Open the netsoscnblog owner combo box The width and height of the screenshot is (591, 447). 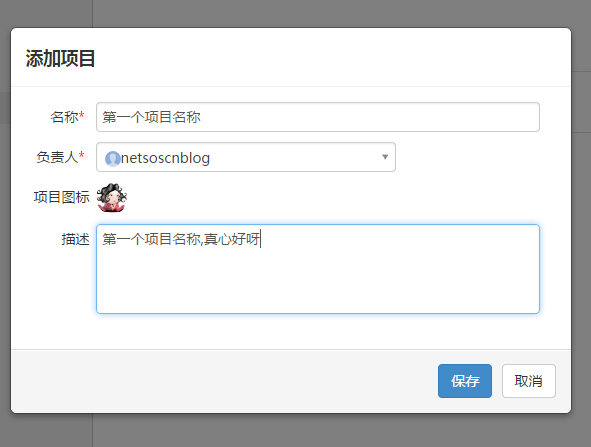tap(246, 157)
